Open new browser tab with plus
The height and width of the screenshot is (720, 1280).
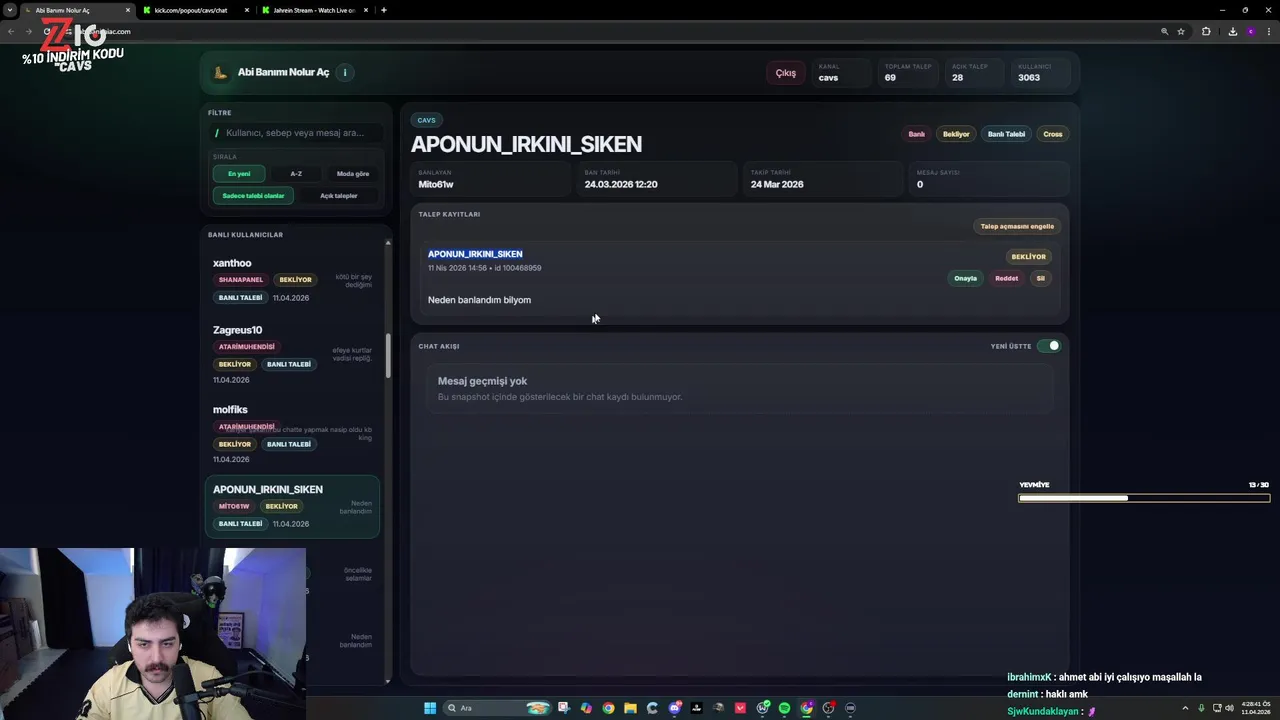[x=384, y=10]
